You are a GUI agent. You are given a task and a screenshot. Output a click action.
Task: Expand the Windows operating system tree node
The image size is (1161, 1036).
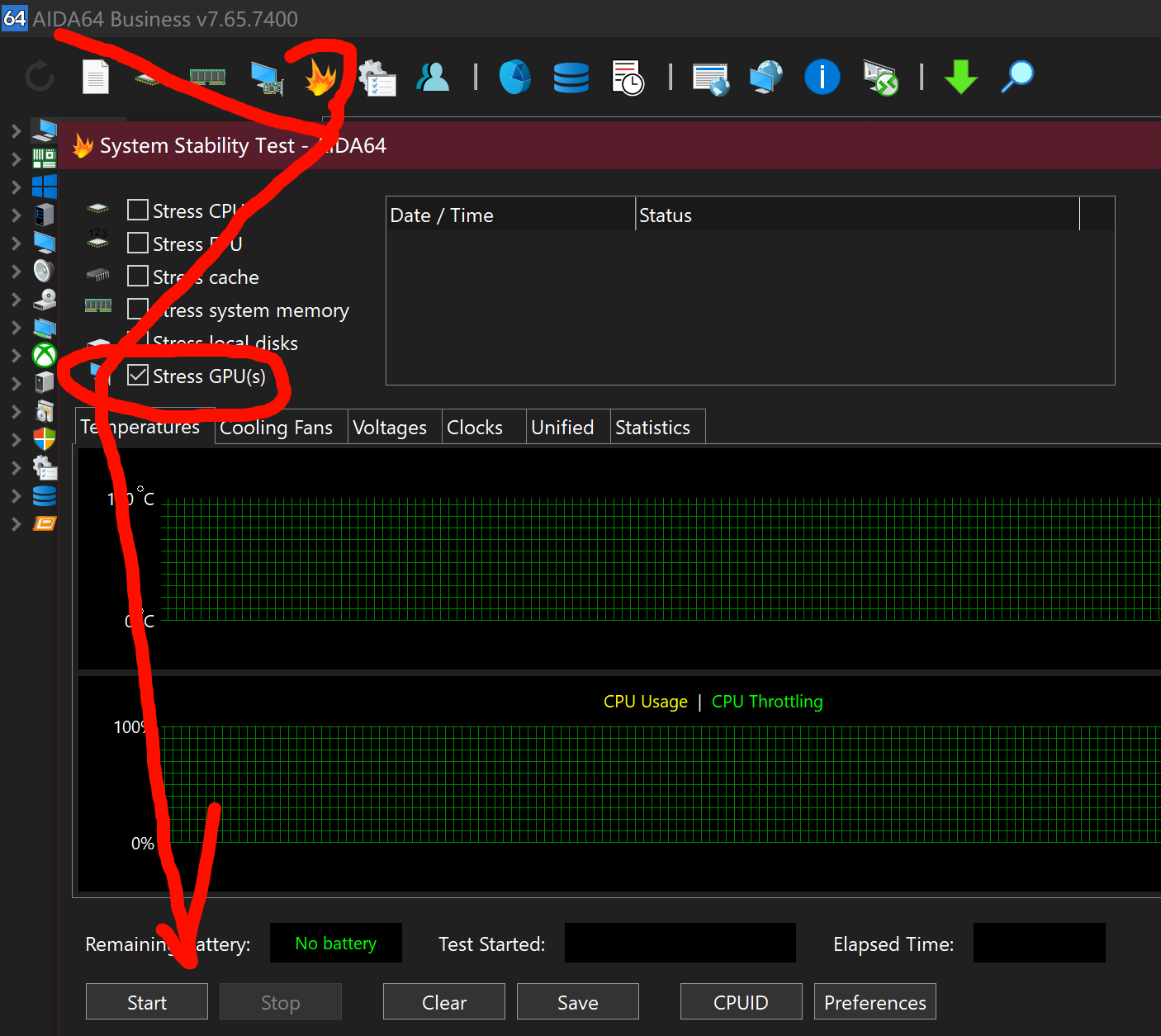16,187
